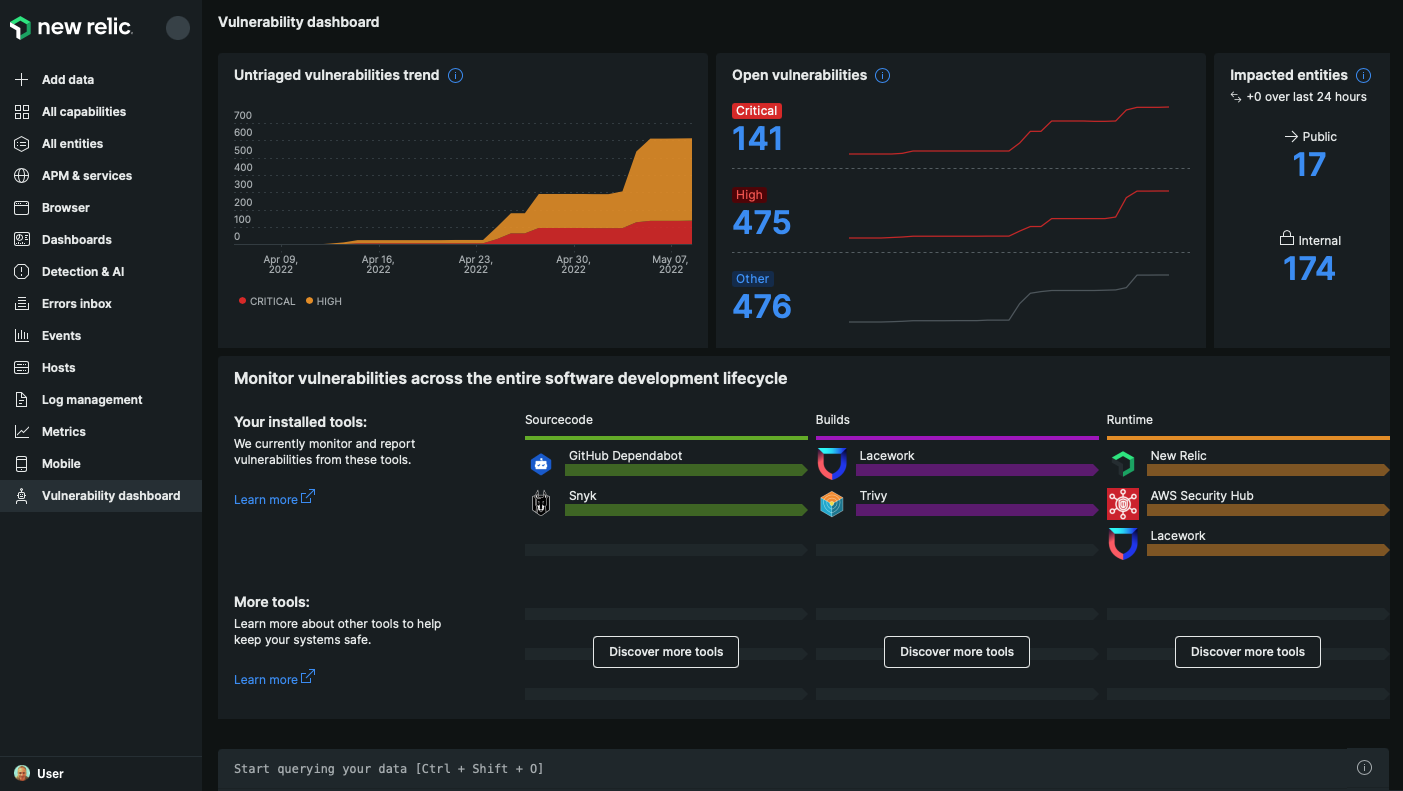1403x791 pixels.
Task: Toggle the CRITICAL legend in the trend chart
Action: (266, 300)
